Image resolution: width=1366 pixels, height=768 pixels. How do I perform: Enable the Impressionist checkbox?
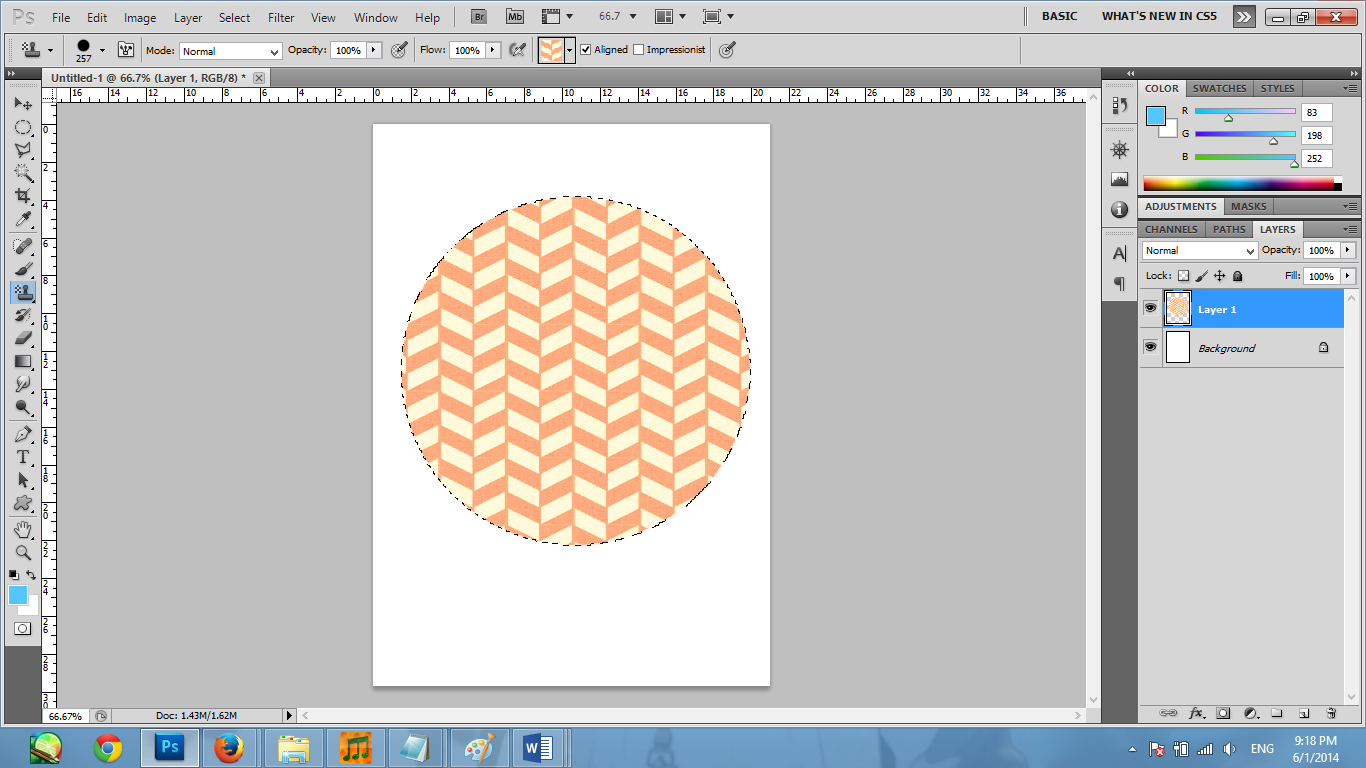(x=639, y=49)
